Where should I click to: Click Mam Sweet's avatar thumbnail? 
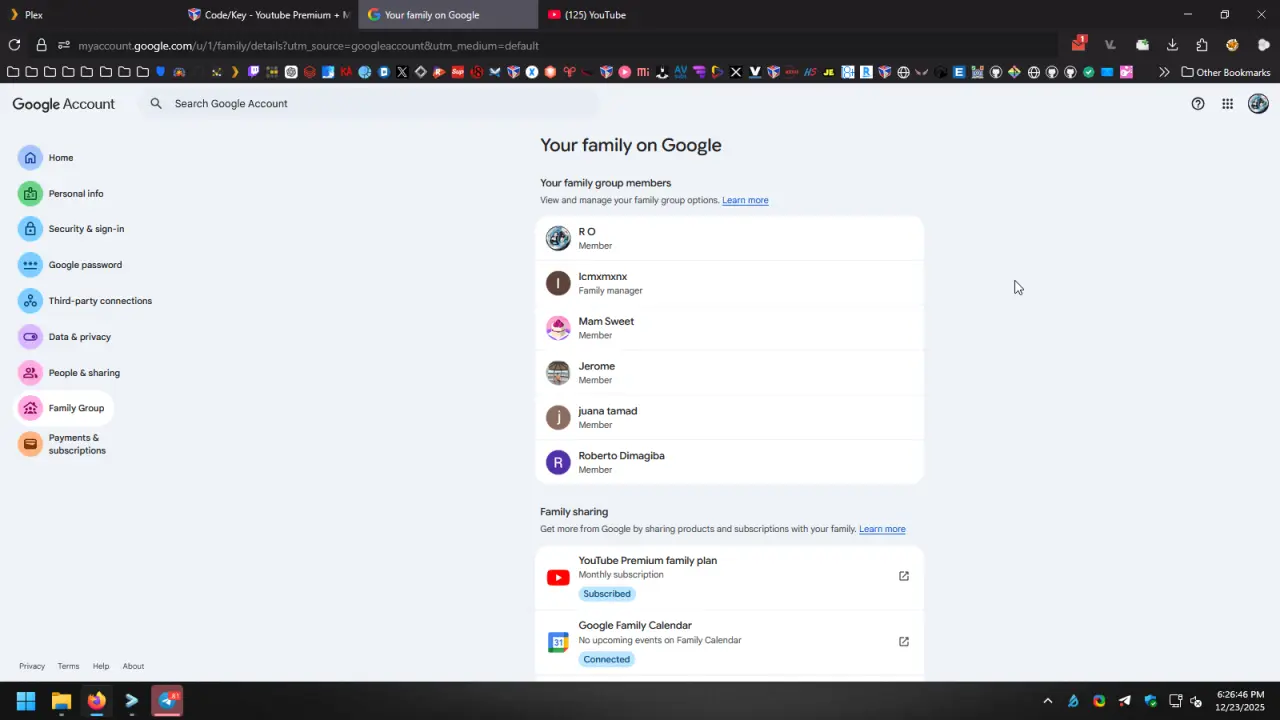pyautogui.click(x=558, y=328)
